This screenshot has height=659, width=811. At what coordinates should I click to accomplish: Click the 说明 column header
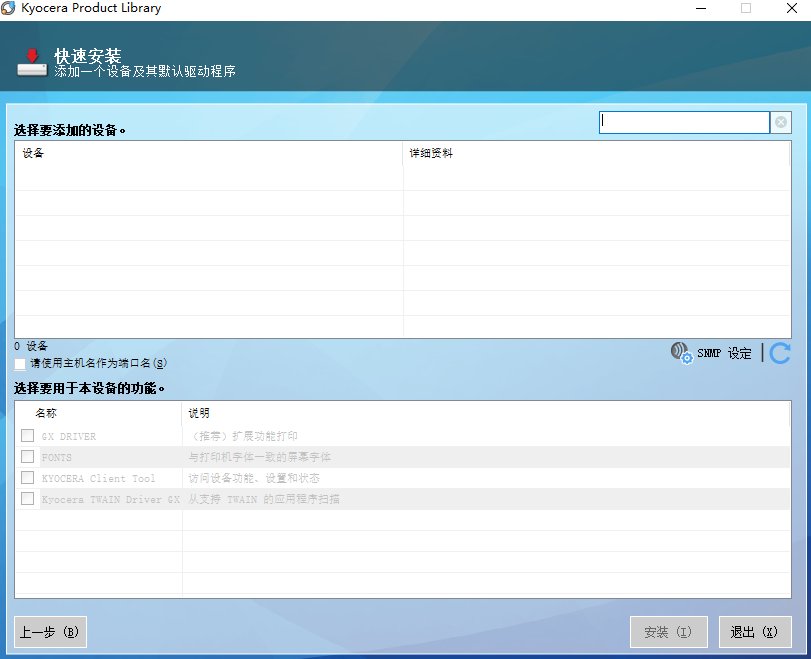196,413
